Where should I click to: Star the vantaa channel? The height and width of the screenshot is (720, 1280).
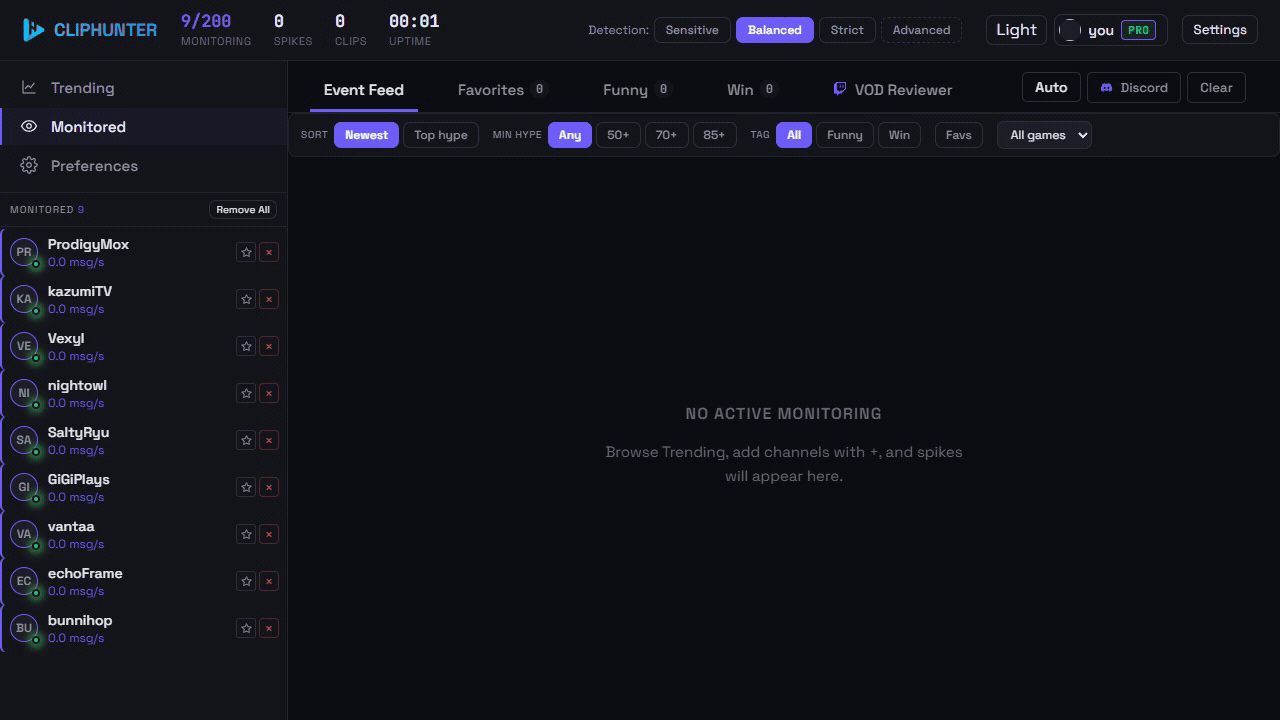[246, 534]
